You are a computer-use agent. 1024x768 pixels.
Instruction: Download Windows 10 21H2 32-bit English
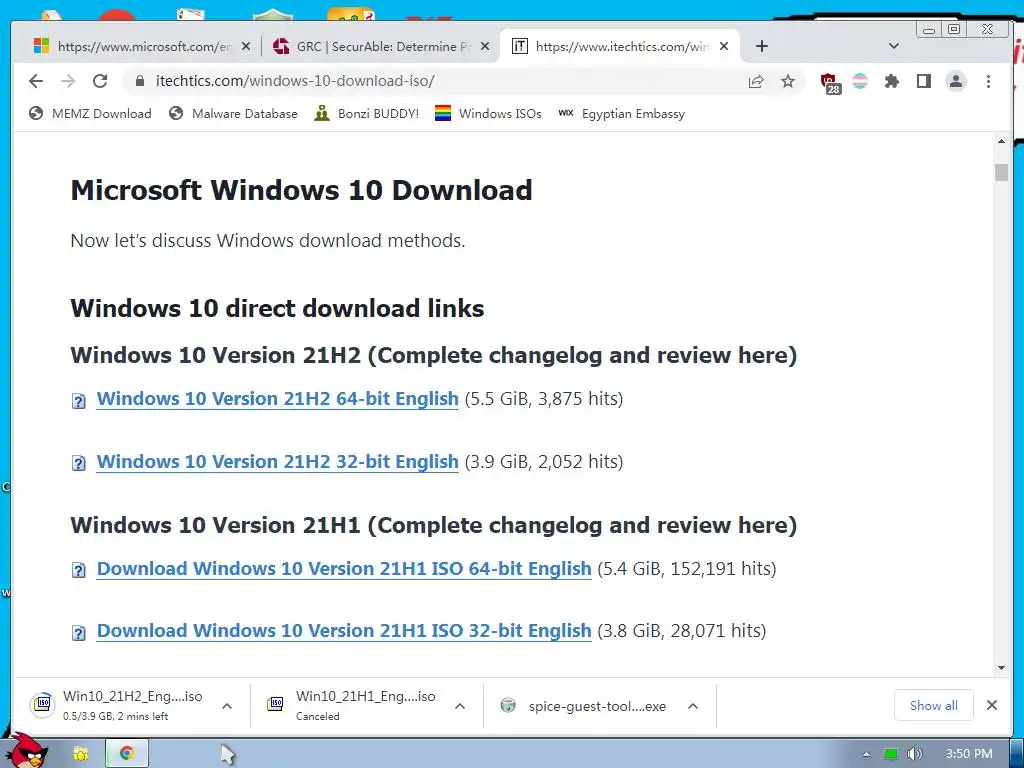[x=278, y=462]
